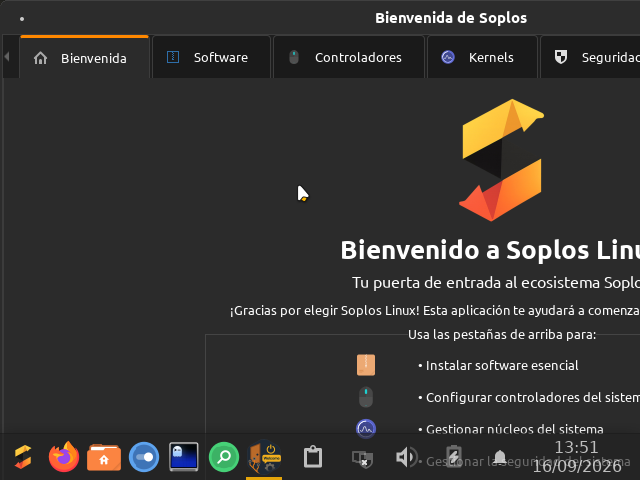
Task: Click the mouse icon beside Configurar controladores
Action: click(366, 397)
